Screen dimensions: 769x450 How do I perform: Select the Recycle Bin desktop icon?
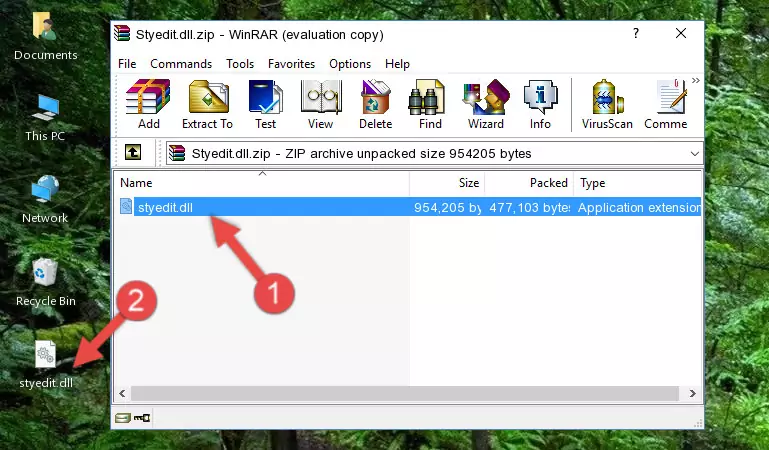tap(46, 283)
